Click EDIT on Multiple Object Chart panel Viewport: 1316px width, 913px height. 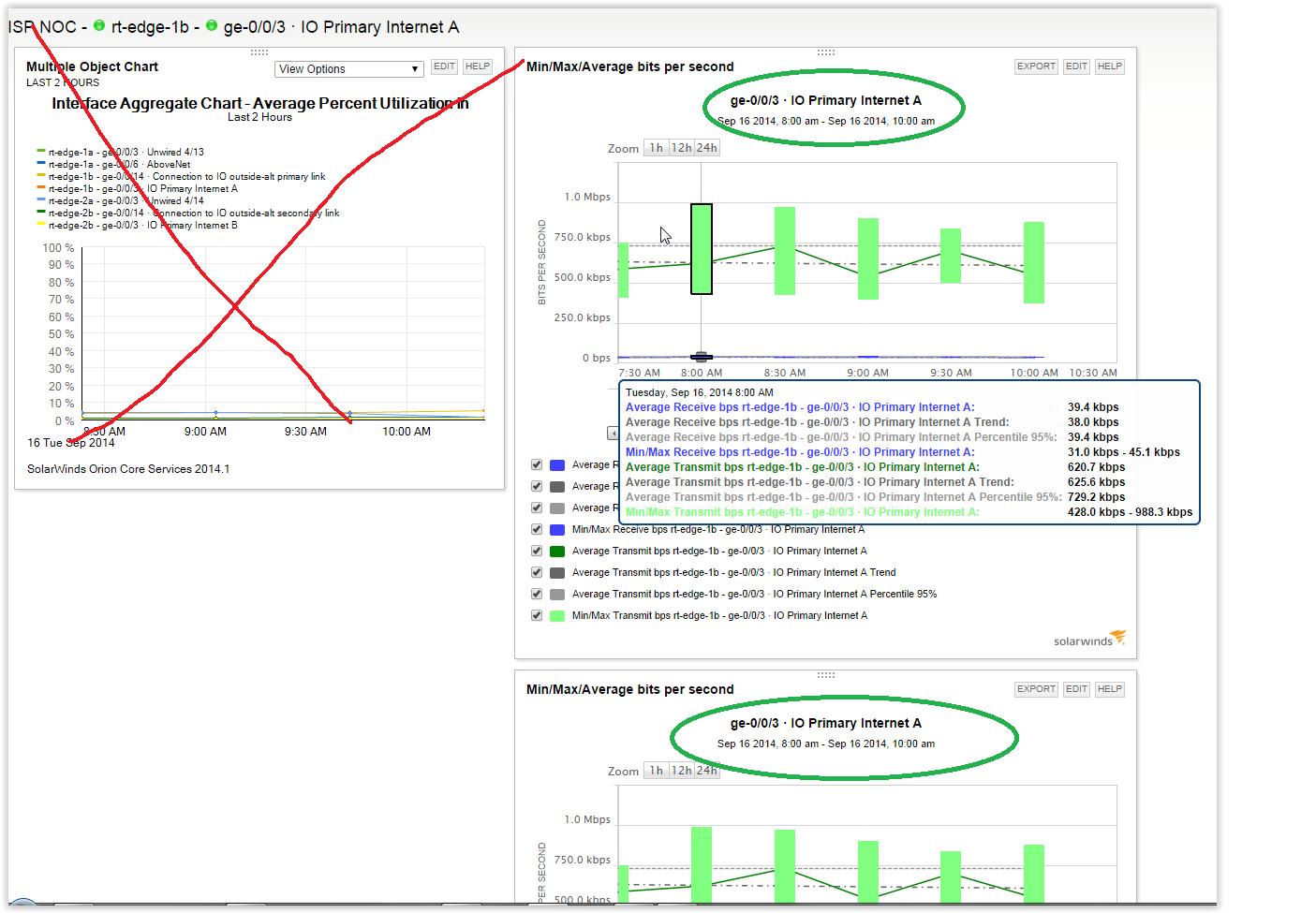coord(444,66)
